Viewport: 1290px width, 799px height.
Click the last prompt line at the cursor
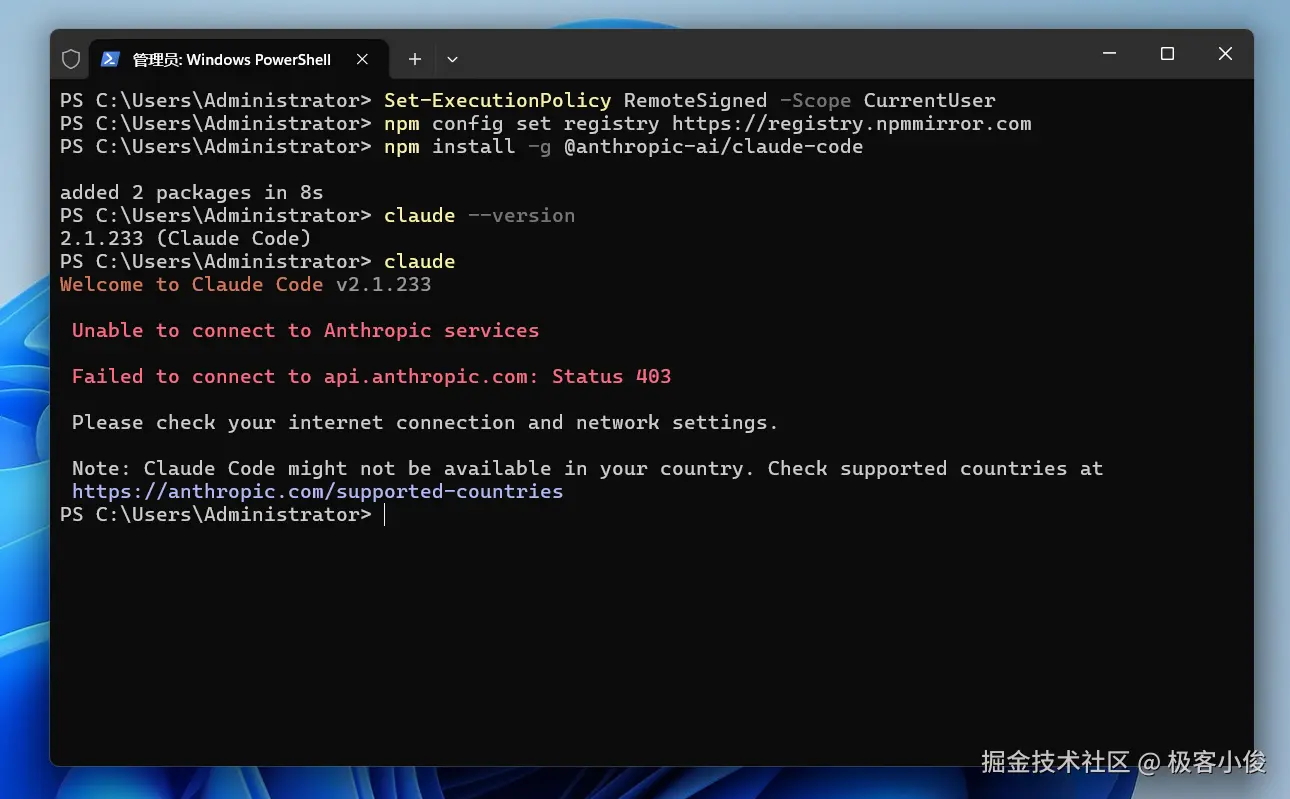(x=222, y=514)
